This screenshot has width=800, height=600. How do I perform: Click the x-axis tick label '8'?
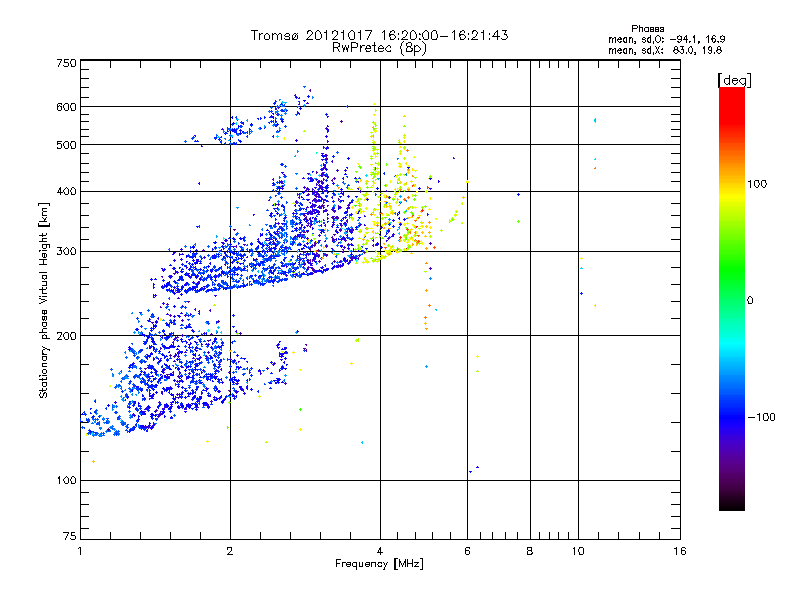tap(530, 551)
